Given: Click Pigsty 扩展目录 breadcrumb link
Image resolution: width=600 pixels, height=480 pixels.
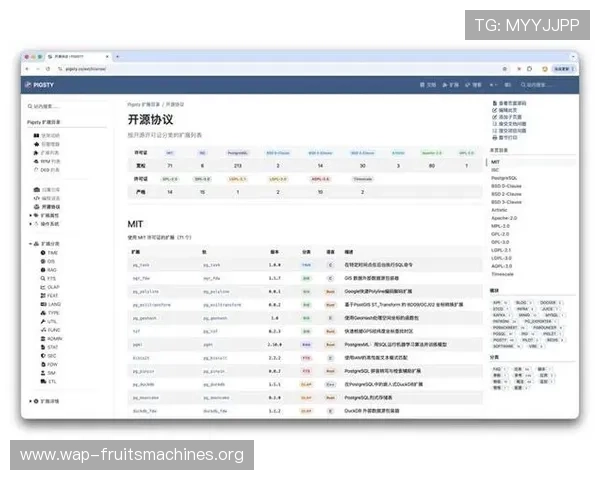Looking at the screenshot, I should pos(143,104).
